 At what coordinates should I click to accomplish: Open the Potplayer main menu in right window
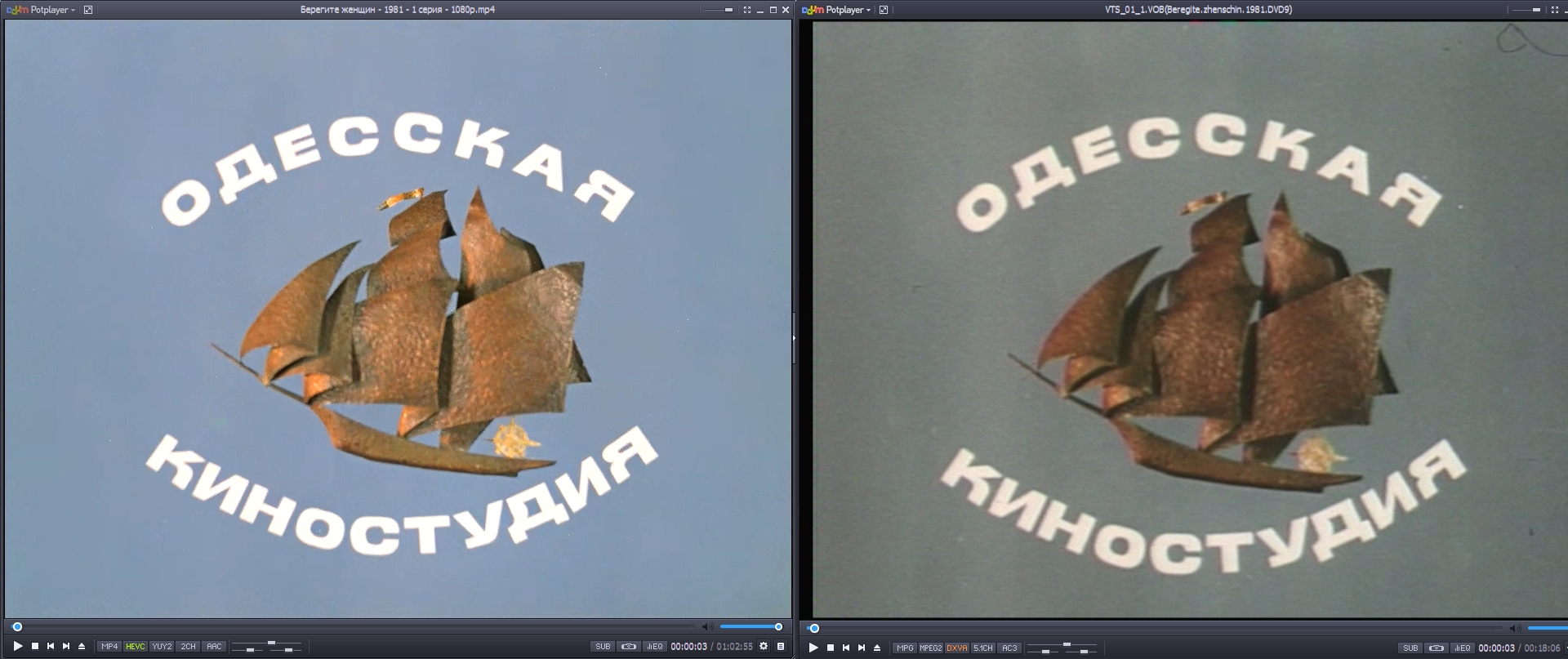tap(836, 10)
